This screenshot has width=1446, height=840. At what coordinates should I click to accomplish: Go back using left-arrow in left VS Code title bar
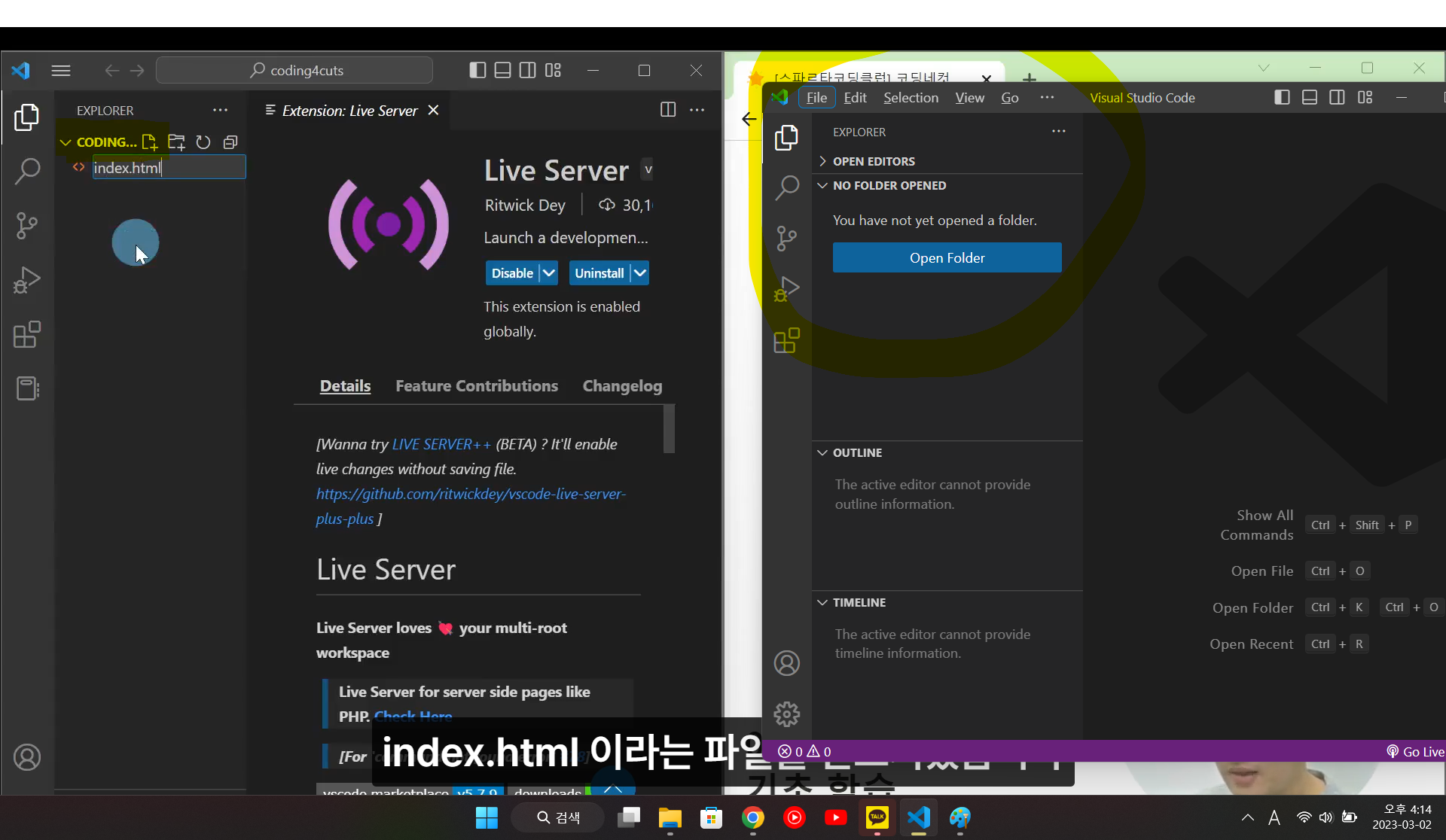click(111, 71)
